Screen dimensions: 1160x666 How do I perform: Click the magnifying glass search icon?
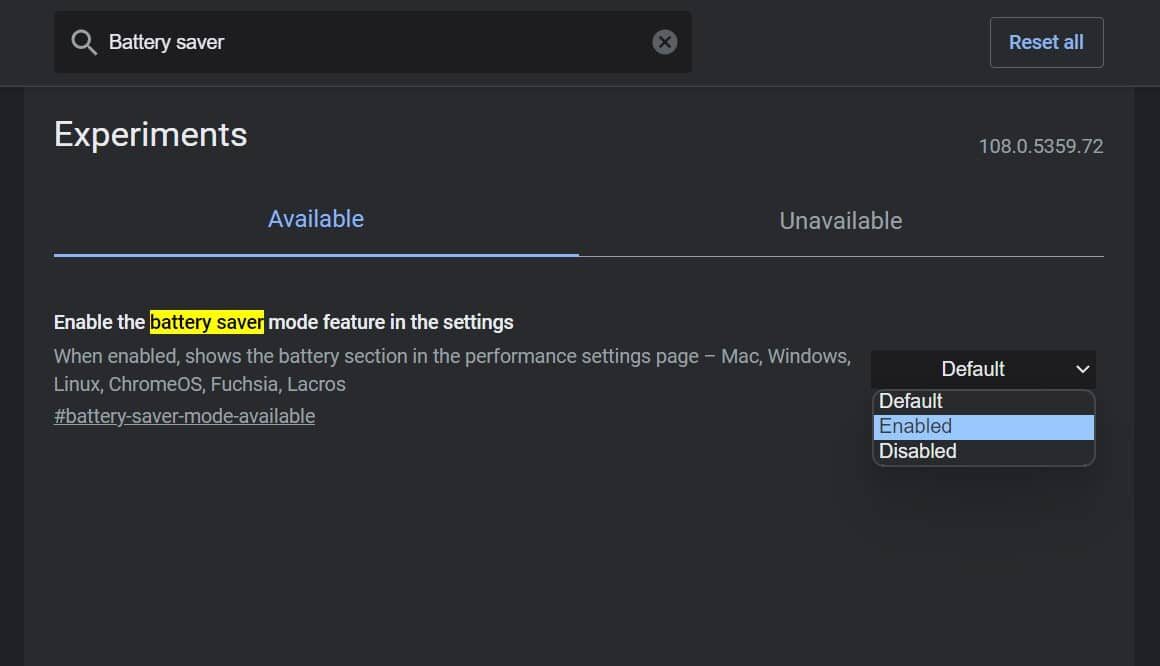(84, 42)
